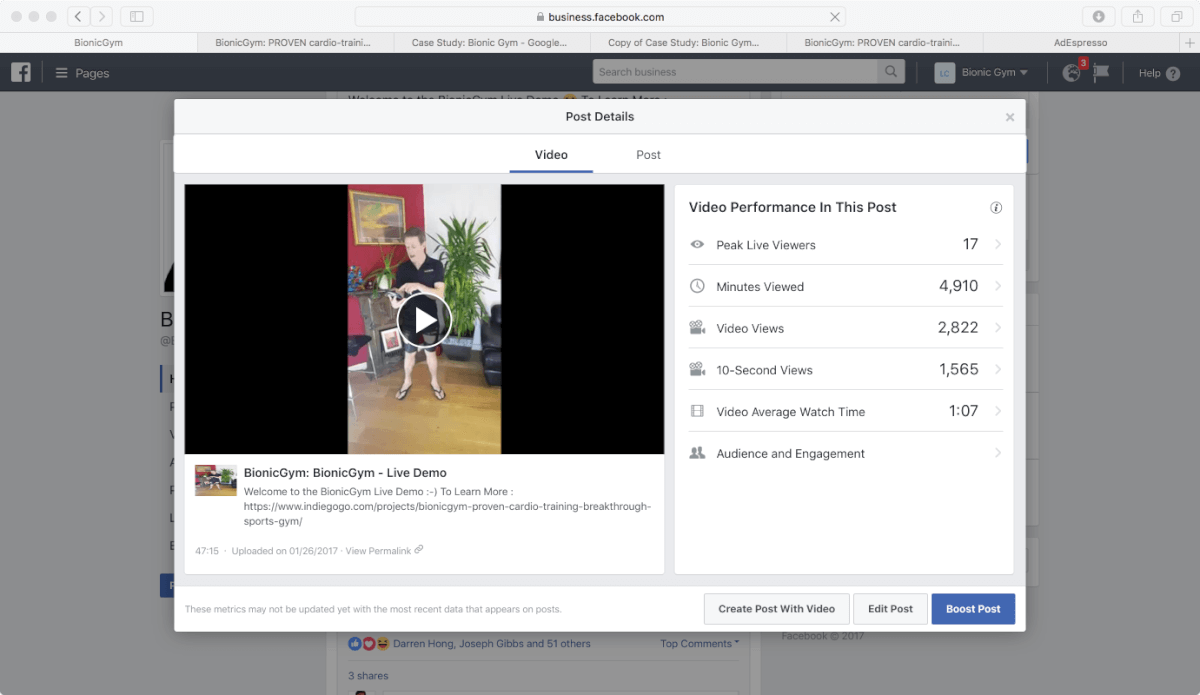1200x695 pixels.
Task: Click the camera icon beside 10-Second Views
Action: click(x=697, y=370)
